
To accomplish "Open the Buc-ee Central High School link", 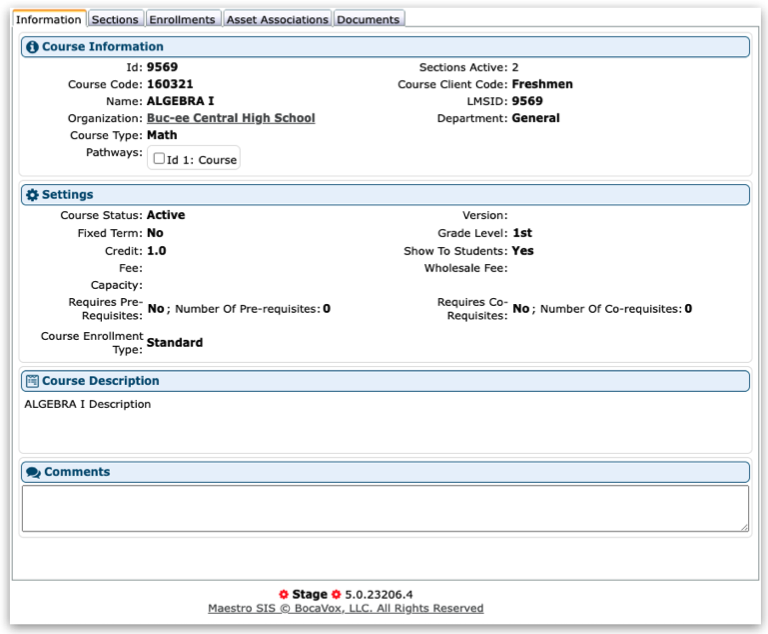I will click(231, 118).
